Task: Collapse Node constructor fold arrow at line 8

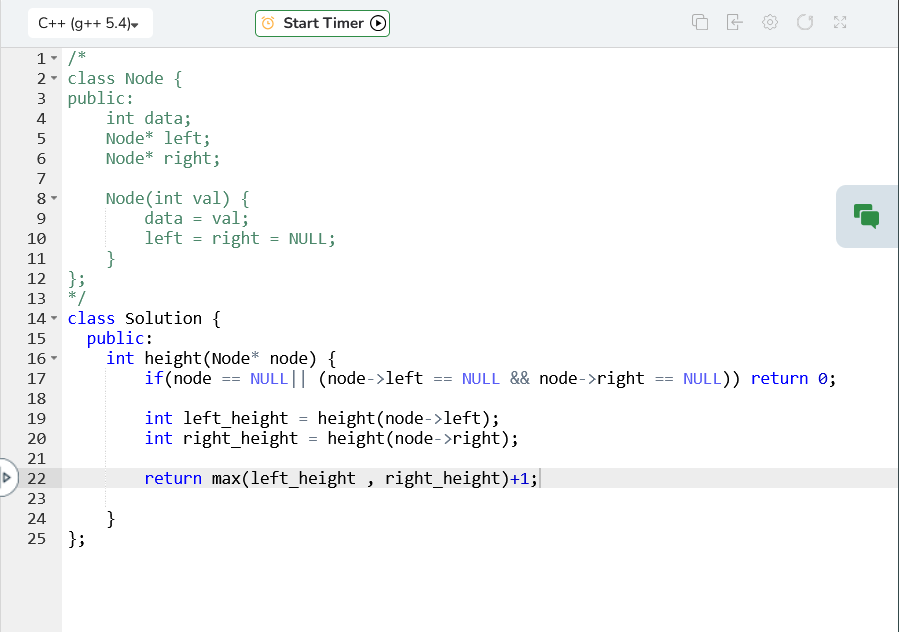Action: [x=54, y=198]
